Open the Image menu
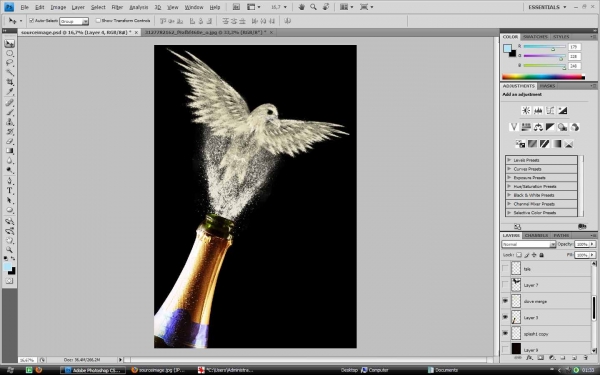This screenshot has width=600, height=375. [x=58, y=7]
